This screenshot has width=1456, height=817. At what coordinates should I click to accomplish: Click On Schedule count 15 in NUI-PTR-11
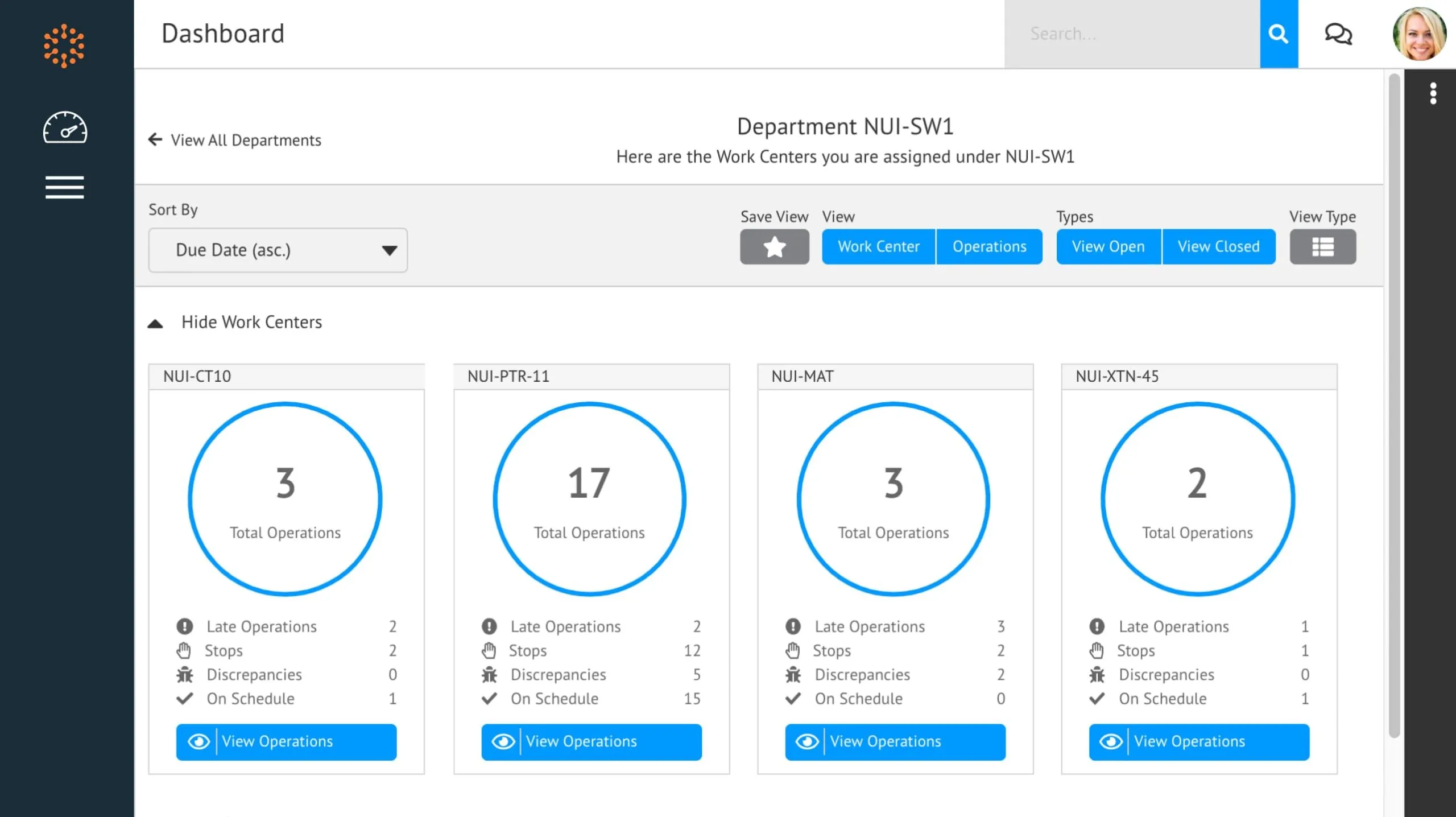pyautogui.click(x=692, y=699)
